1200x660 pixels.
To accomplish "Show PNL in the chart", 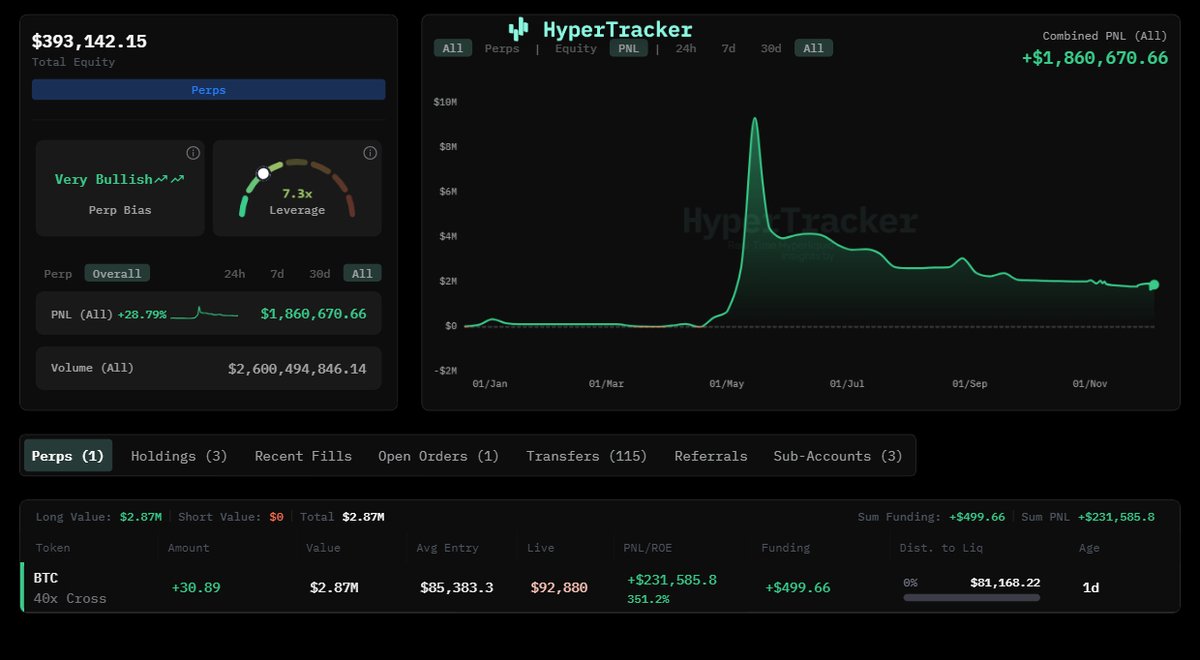I will (x=629, y=48).
